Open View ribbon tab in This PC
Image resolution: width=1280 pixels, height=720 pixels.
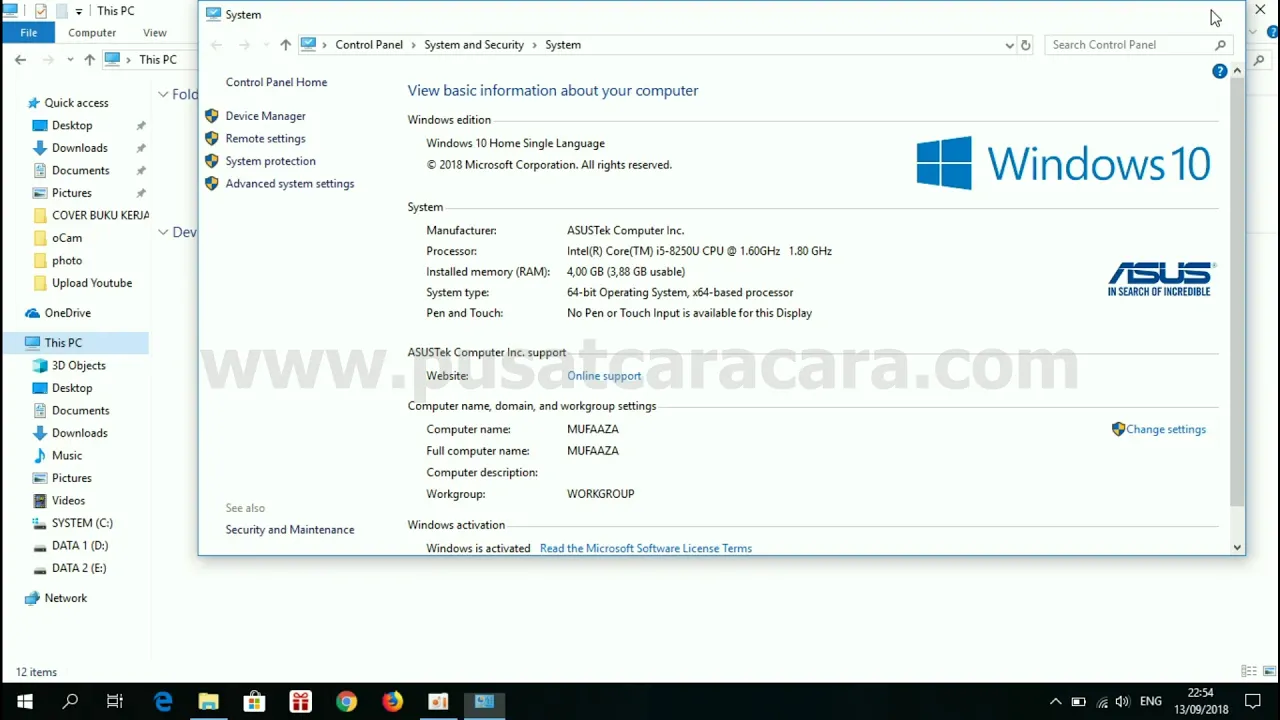click(155, 33)
